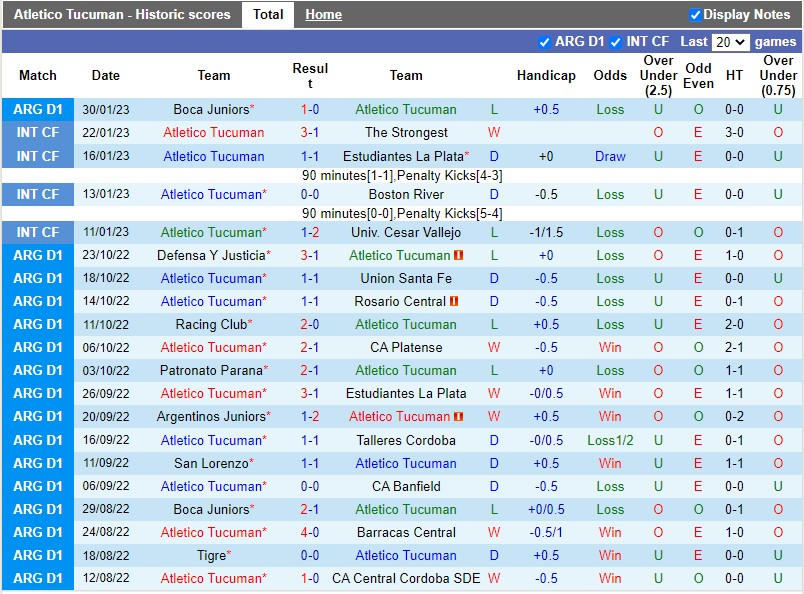This screenshot has width=804, height=594.
Task: Click the 3-1 result versus The Strongest
Action: click(310, 132)
